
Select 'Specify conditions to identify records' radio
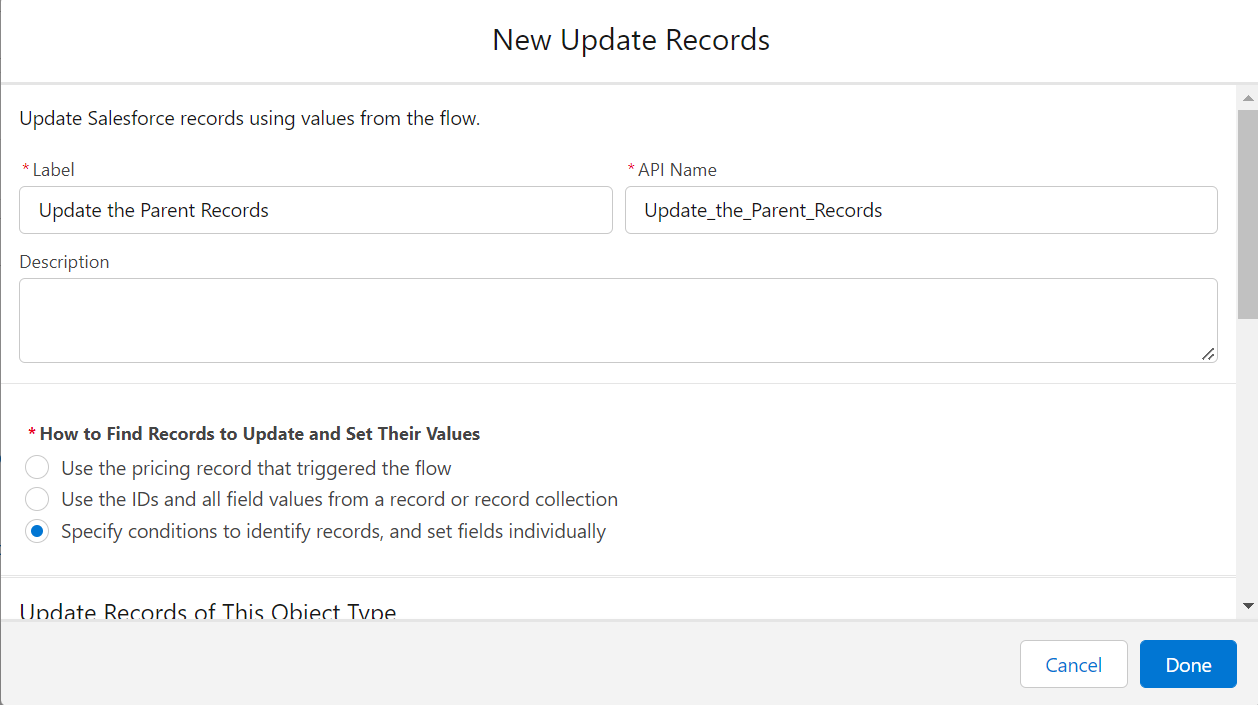coord(37,531)
